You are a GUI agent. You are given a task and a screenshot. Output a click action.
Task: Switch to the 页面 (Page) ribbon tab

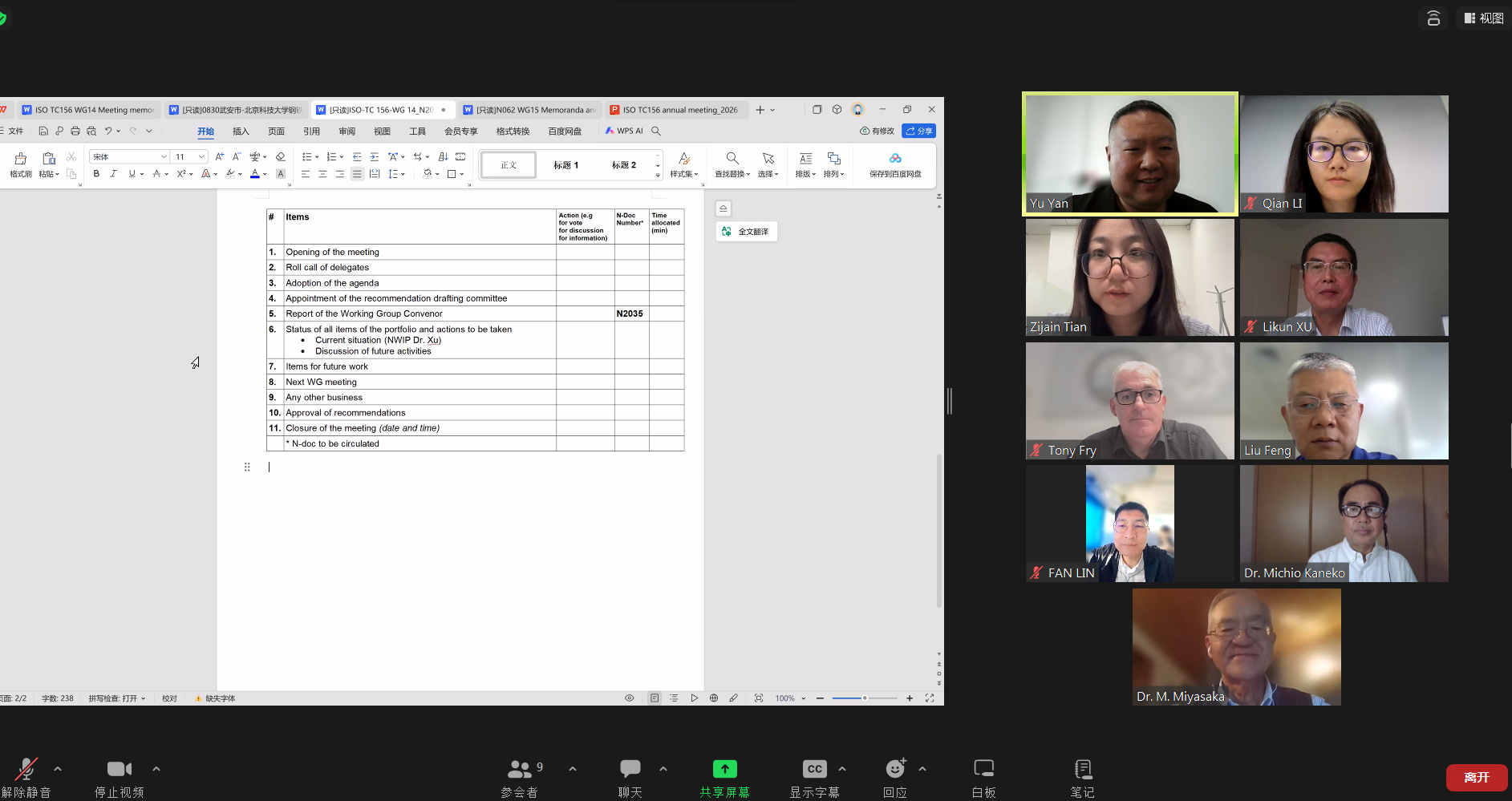coord(276,131)
